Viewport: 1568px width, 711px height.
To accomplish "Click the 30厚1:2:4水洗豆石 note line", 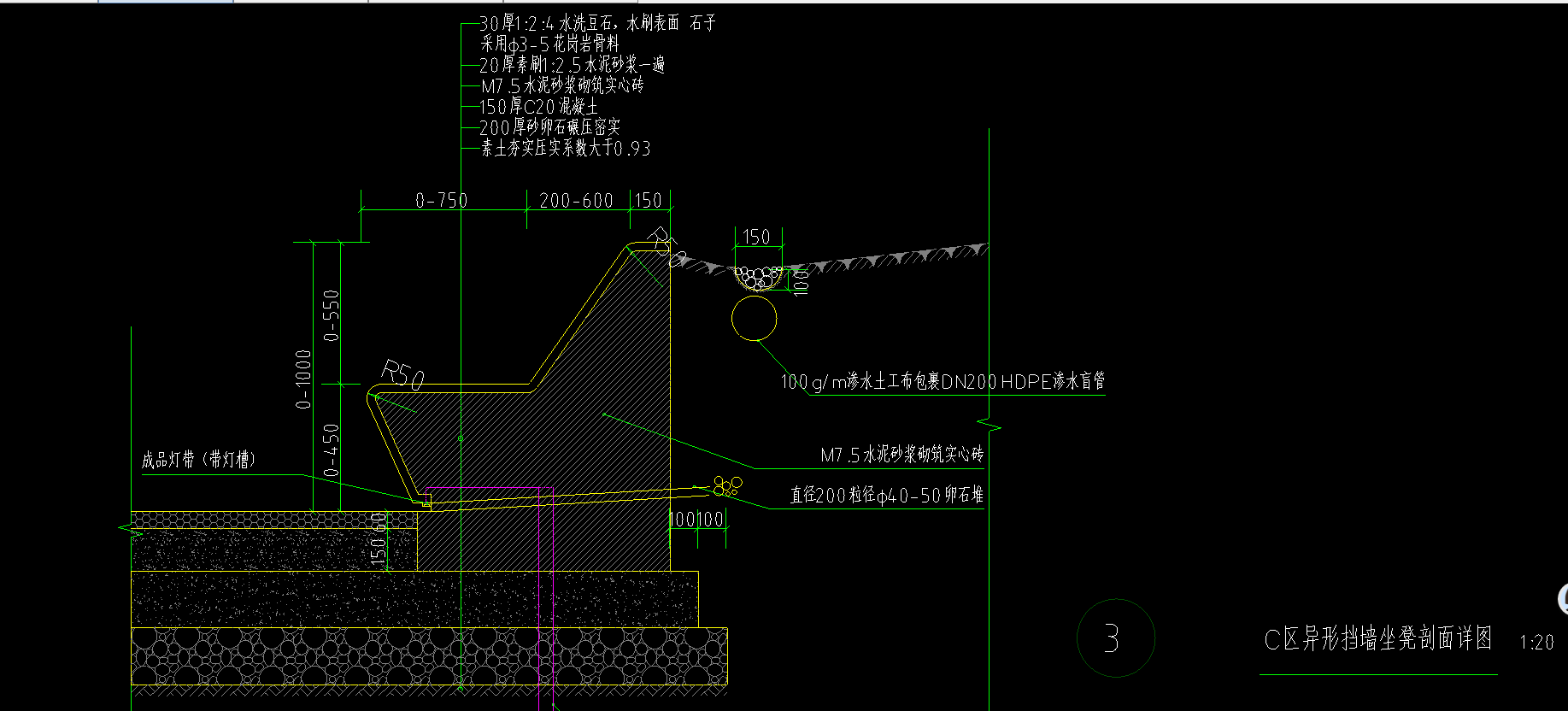I will click(x=597, y=23).
